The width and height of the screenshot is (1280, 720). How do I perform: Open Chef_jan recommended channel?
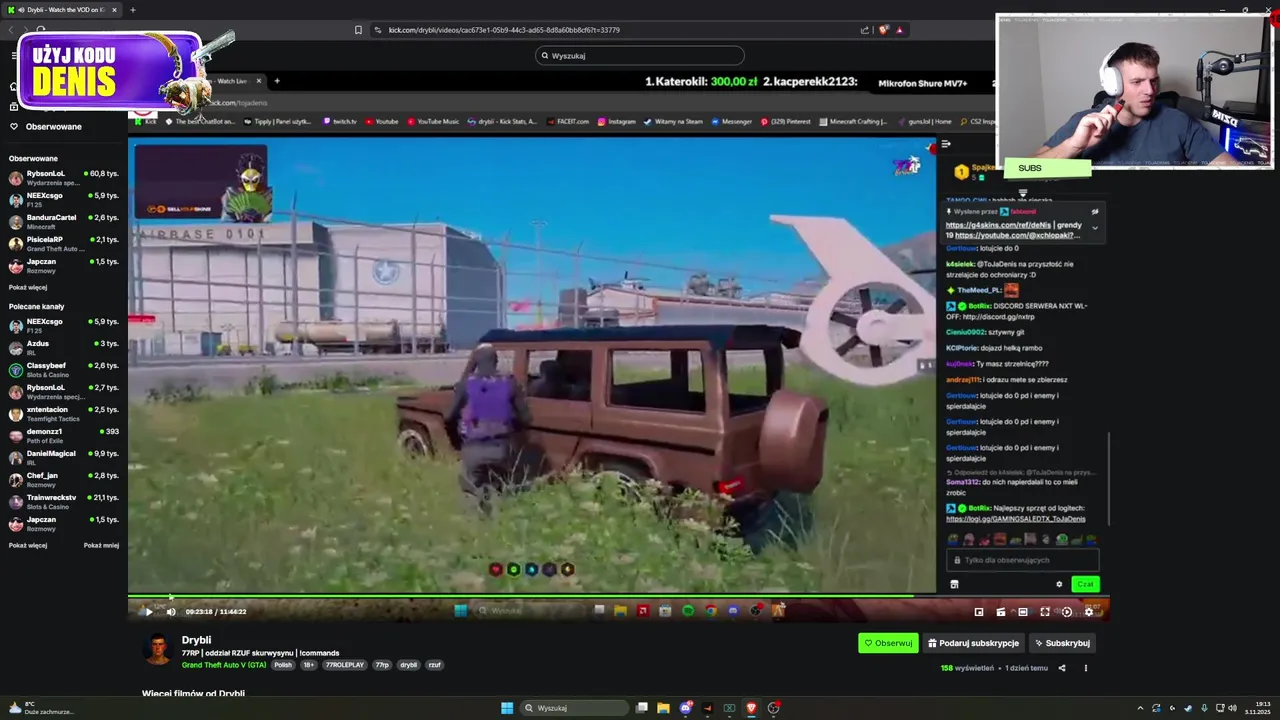64,480
